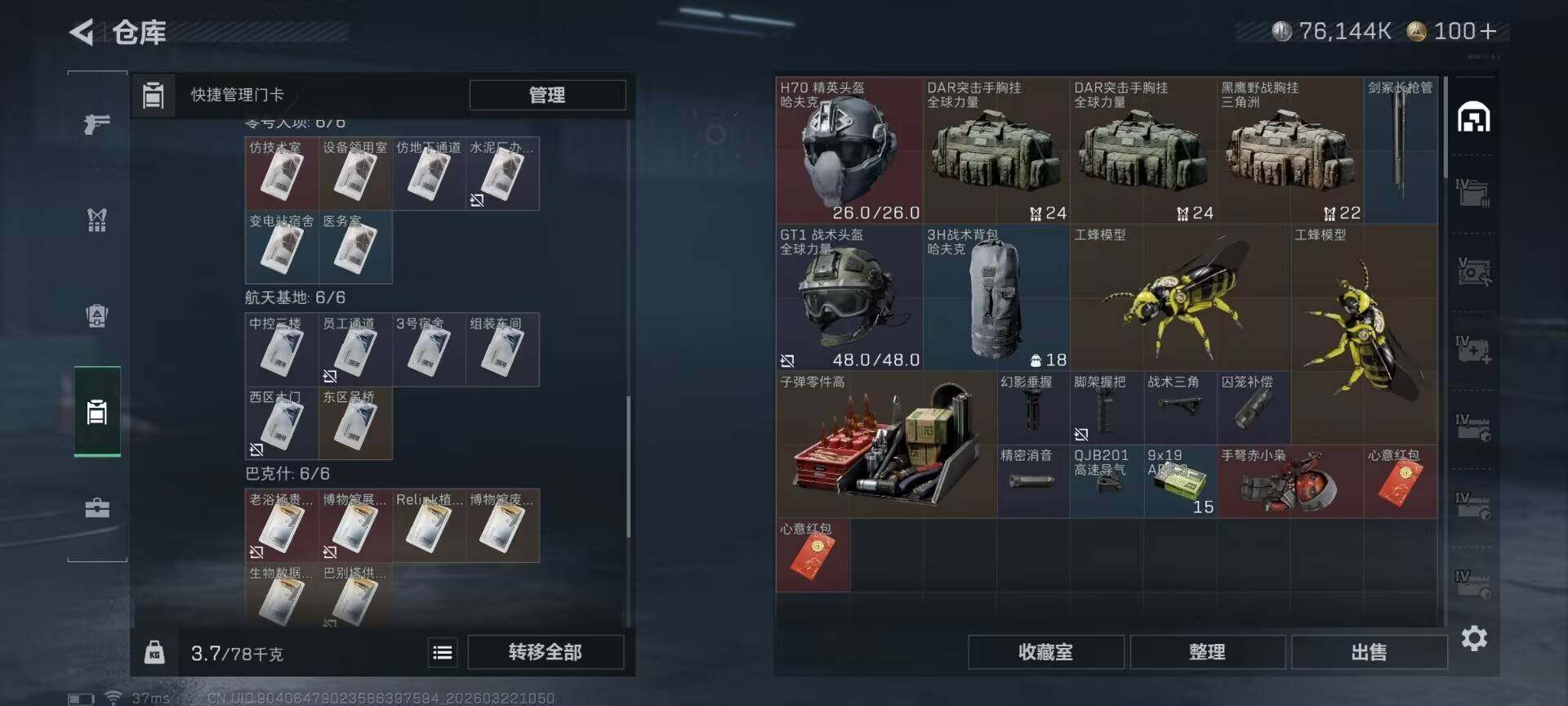The image size is (1568, 706).
Task: Collapse the 航天基地 6/6 keycard group
Action: pyautogui.click(x=295, y=297)
